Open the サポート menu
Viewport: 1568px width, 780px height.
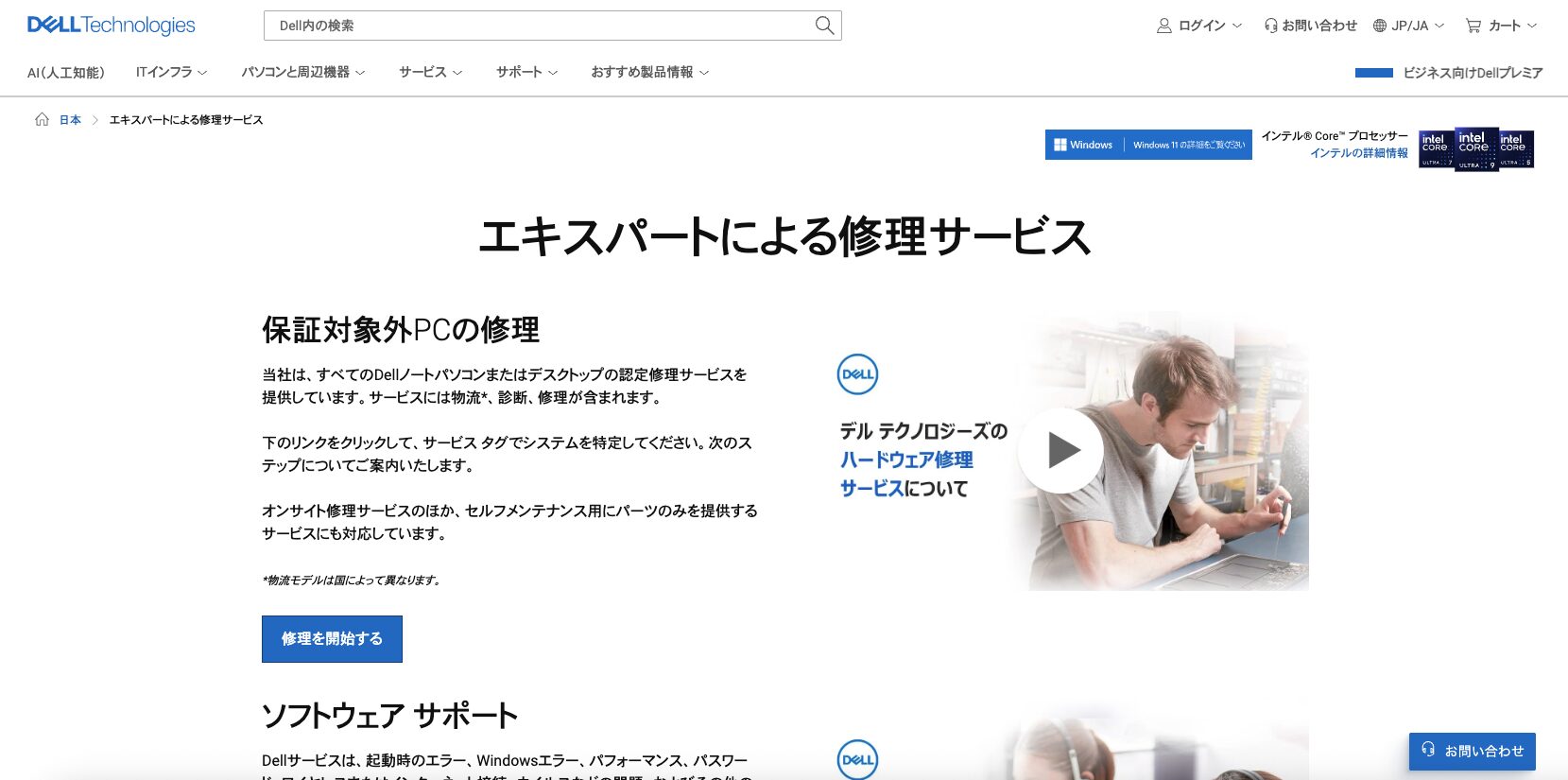(526, 72)
